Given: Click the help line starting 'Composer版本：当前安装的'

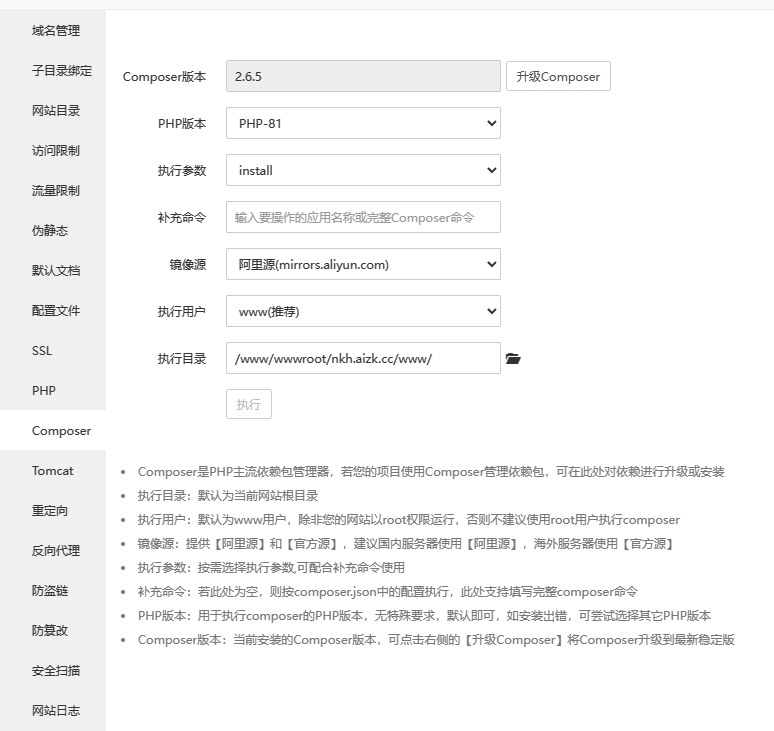Looking at the screenshot, I should pyautogui.click(x=436, y=640).
